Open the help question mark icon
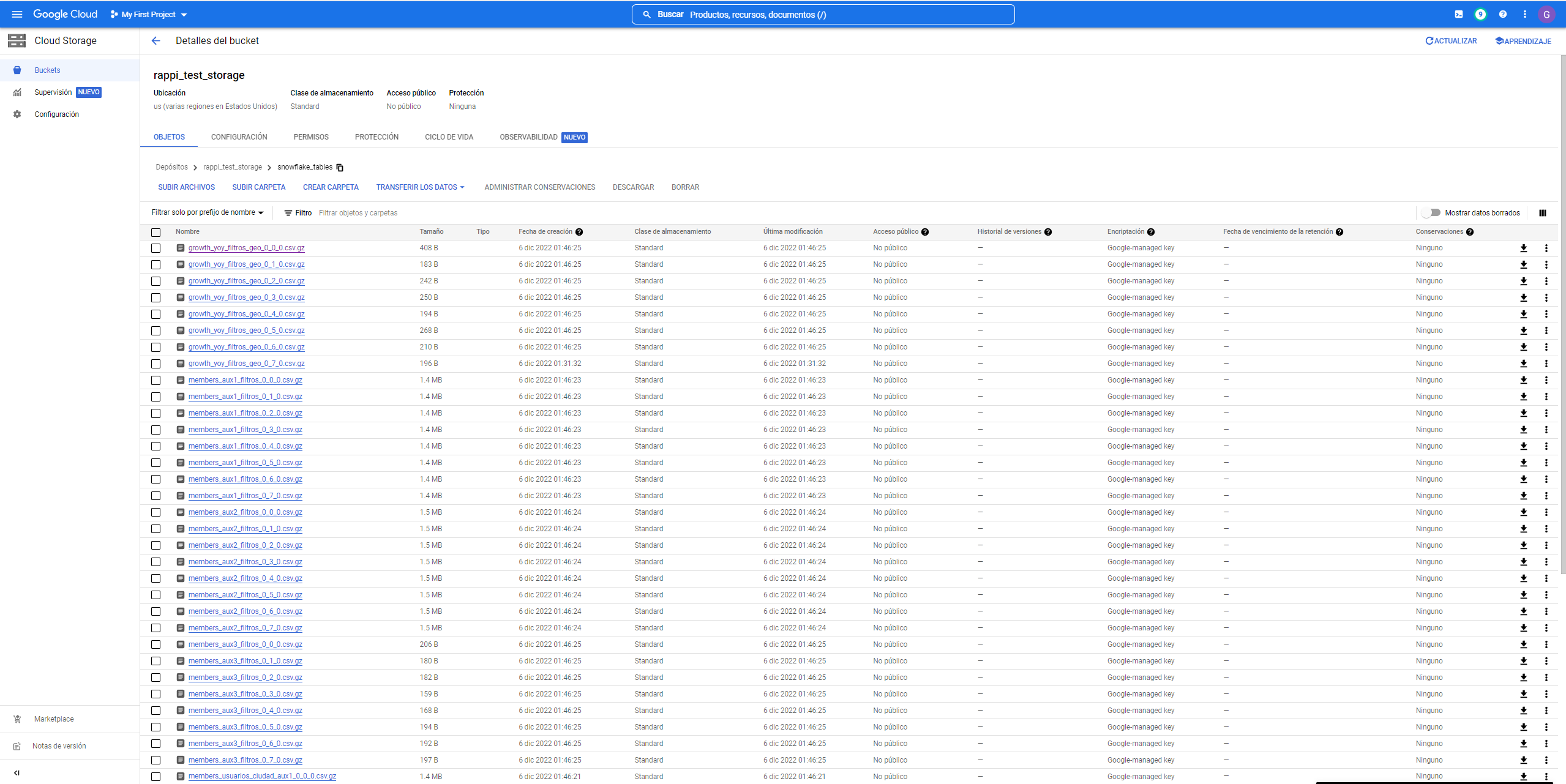The image size is (1566, 784). coord(1503,14)
